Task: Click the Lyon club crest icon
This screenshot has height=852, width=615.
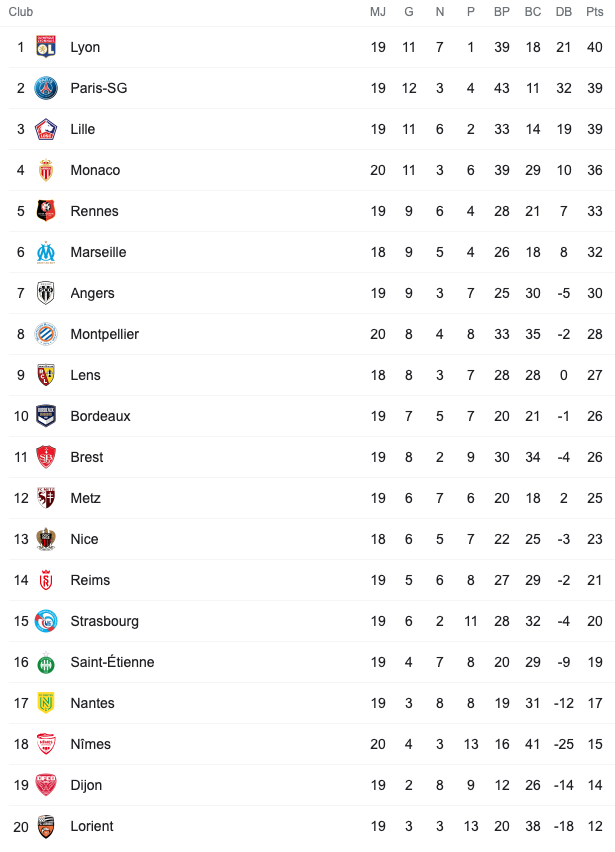Action: [46, 47]
